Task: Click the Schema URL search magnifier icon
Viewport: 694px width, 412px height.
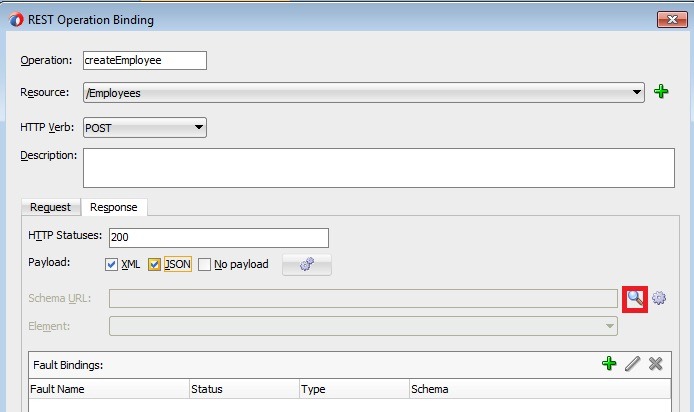Action: [635, 298]
